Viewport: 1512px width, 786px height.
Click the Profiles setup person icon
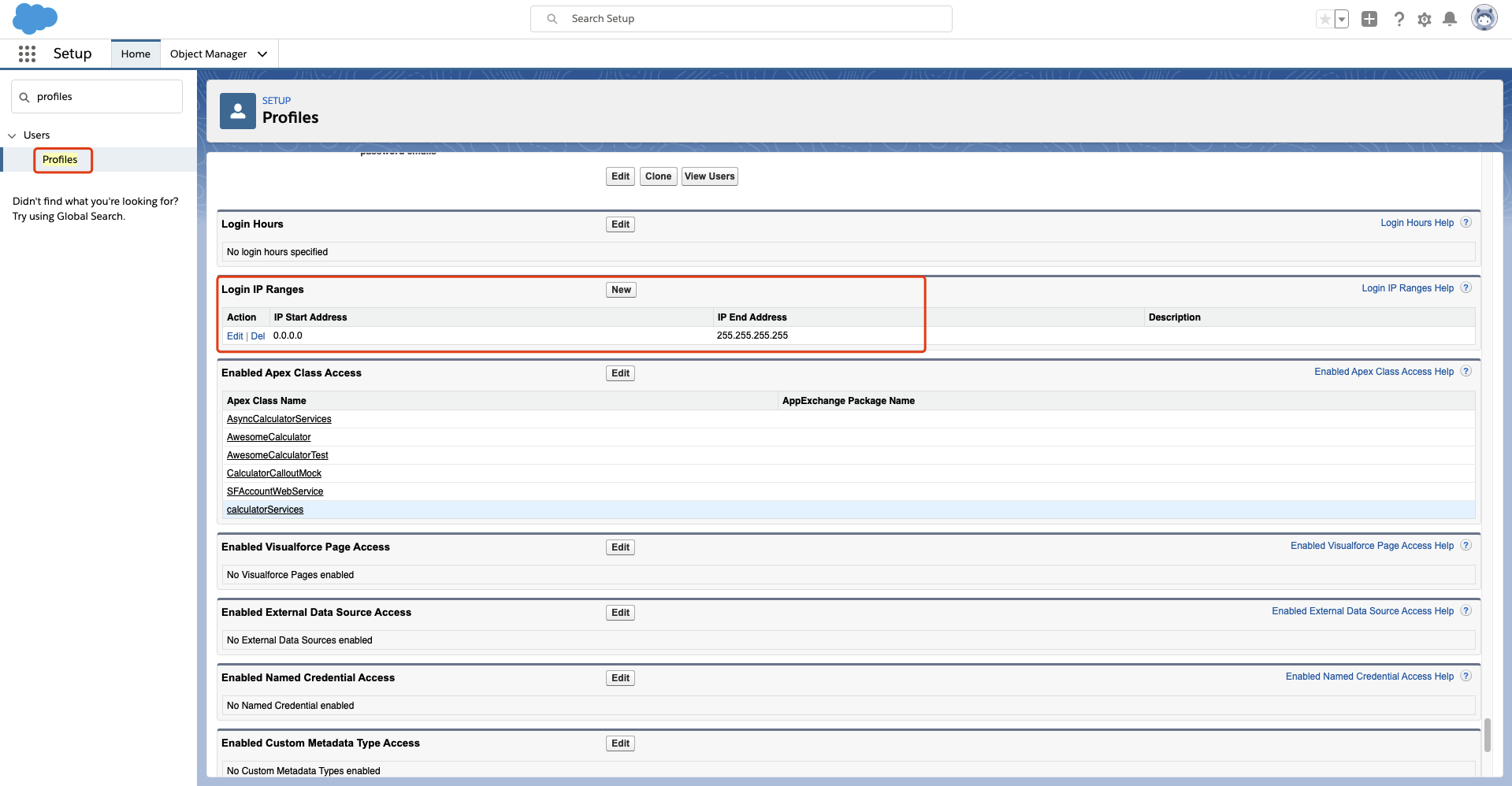click(x=237, y=110)
